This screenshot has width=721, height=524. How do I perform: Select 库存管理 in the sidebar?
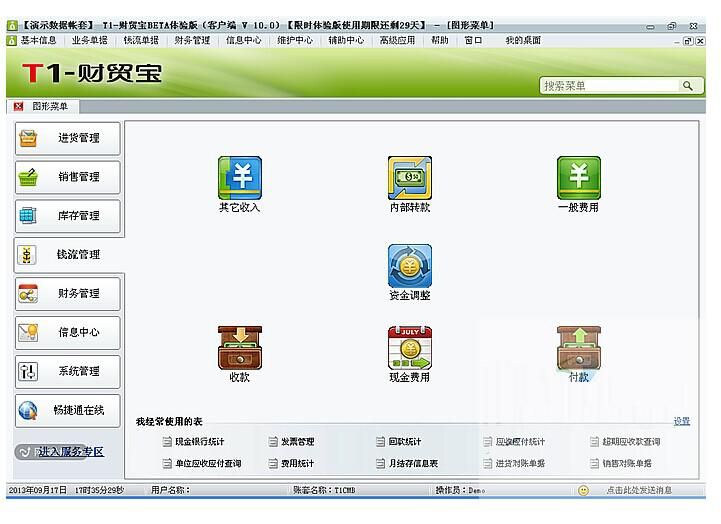coord(68,216)
